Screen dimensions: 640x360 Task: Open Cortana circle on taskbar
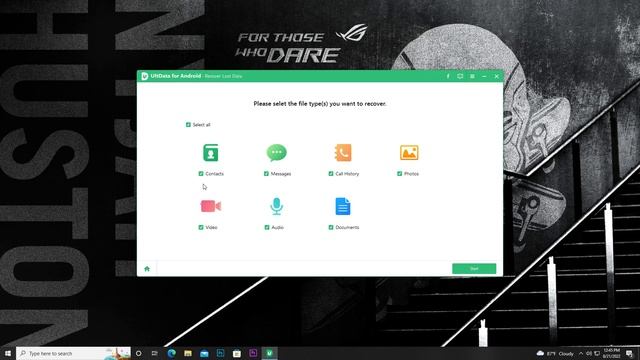[x=138, y=353]
